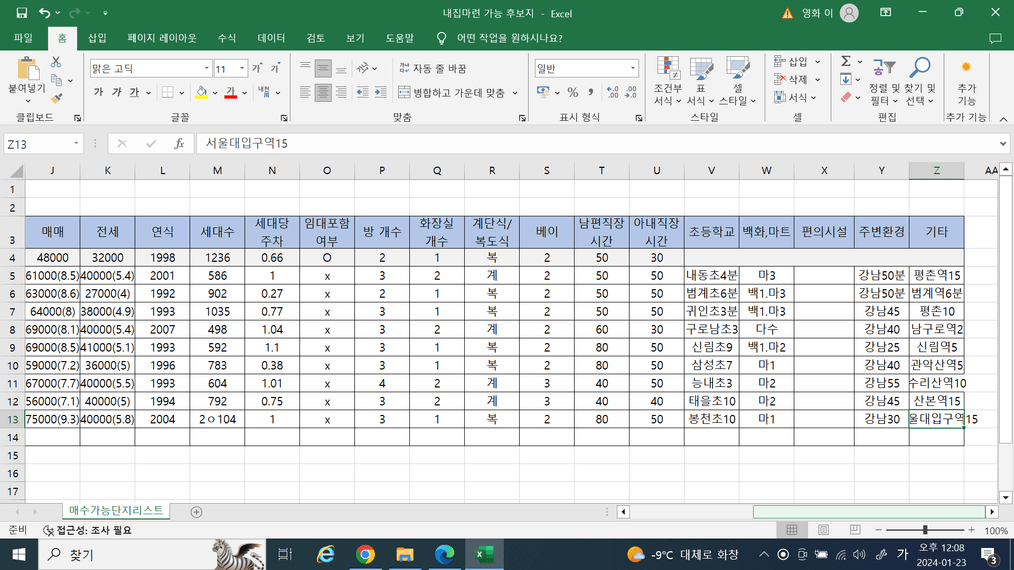Apply percent style format
This screenshot has width=1014, height=570.
coord(572,93)
